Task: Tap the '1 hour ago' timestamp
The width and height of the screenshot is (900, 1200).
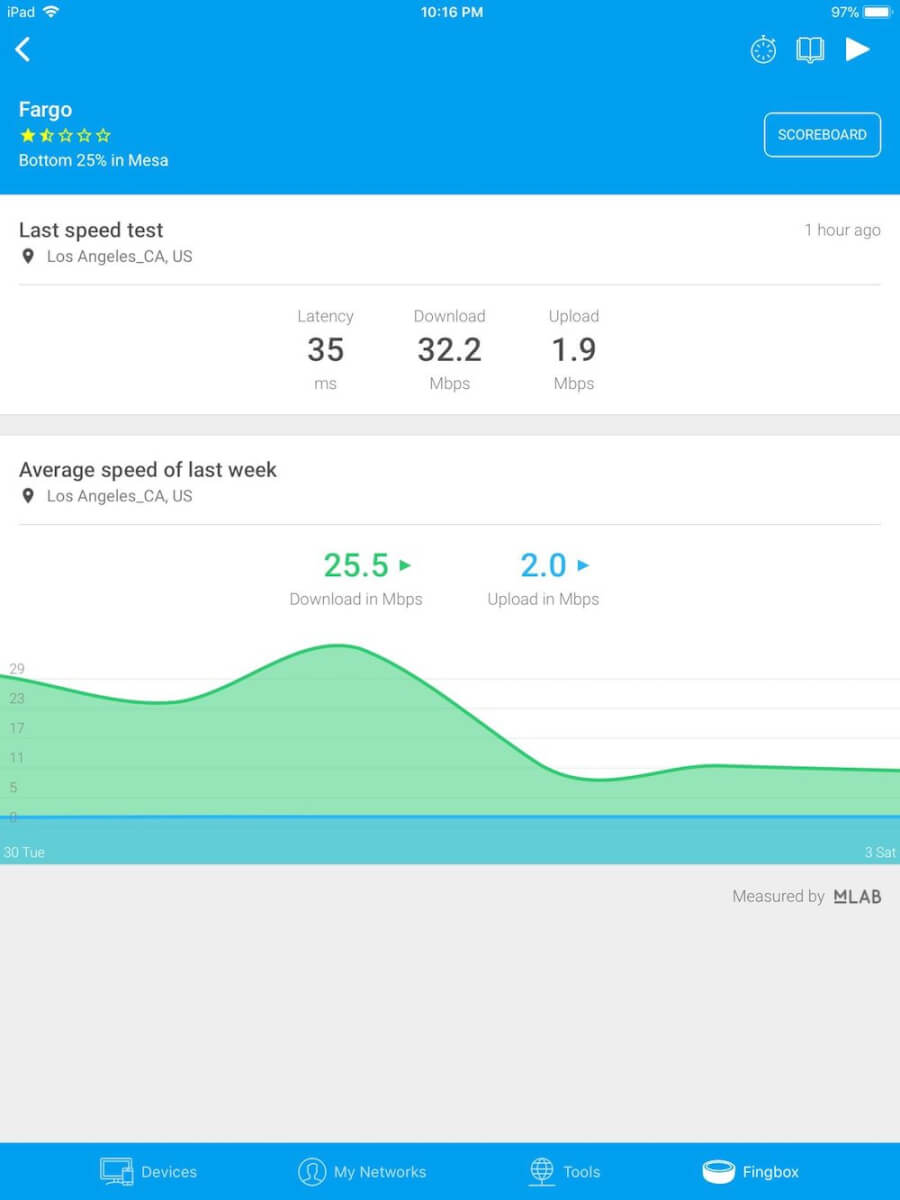Action: pyautogui.click(x=842, y=230)
